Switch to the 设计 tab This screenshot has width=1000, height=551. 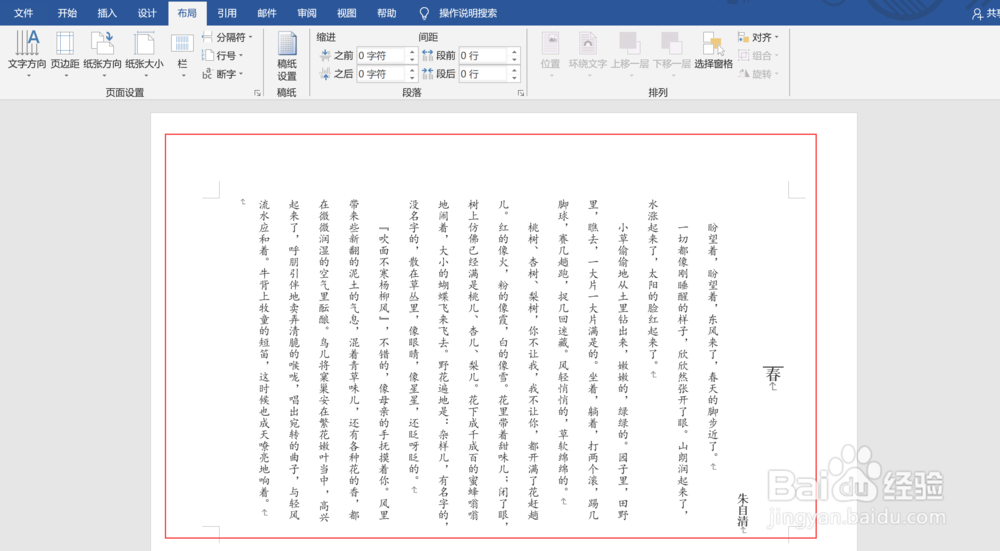point(147,13)
